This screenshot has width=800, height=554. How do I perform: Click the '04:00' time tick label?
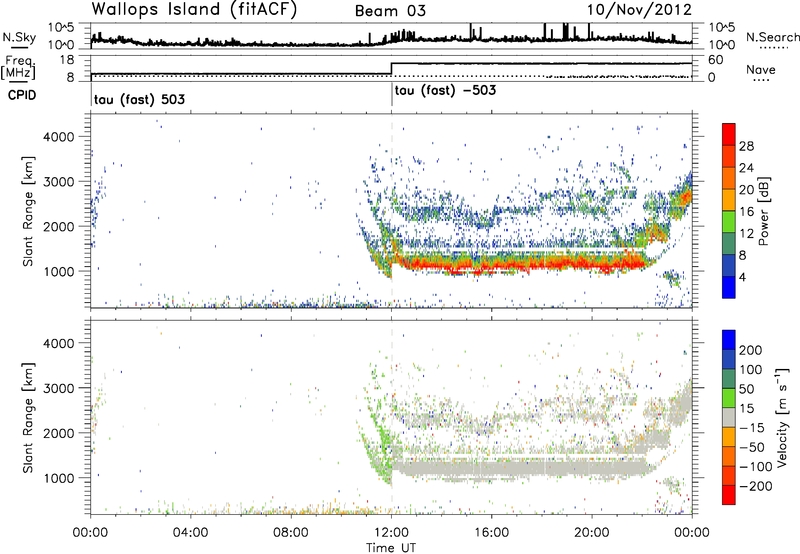point(190,533)
